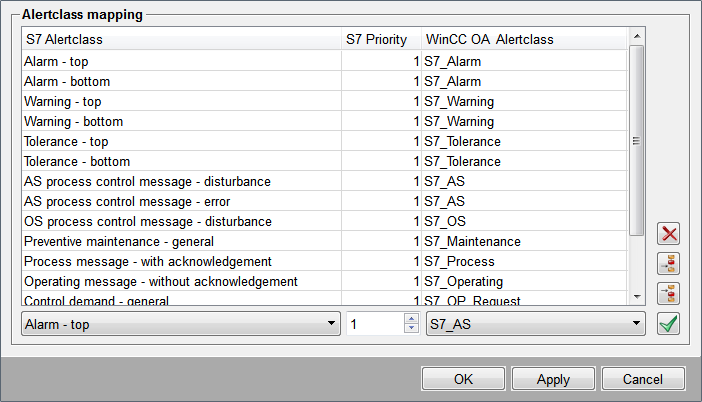Viewport: 702px width, 402px height.
Task: Select the 'Alarm - top' table row
Action: coord(325,61)
